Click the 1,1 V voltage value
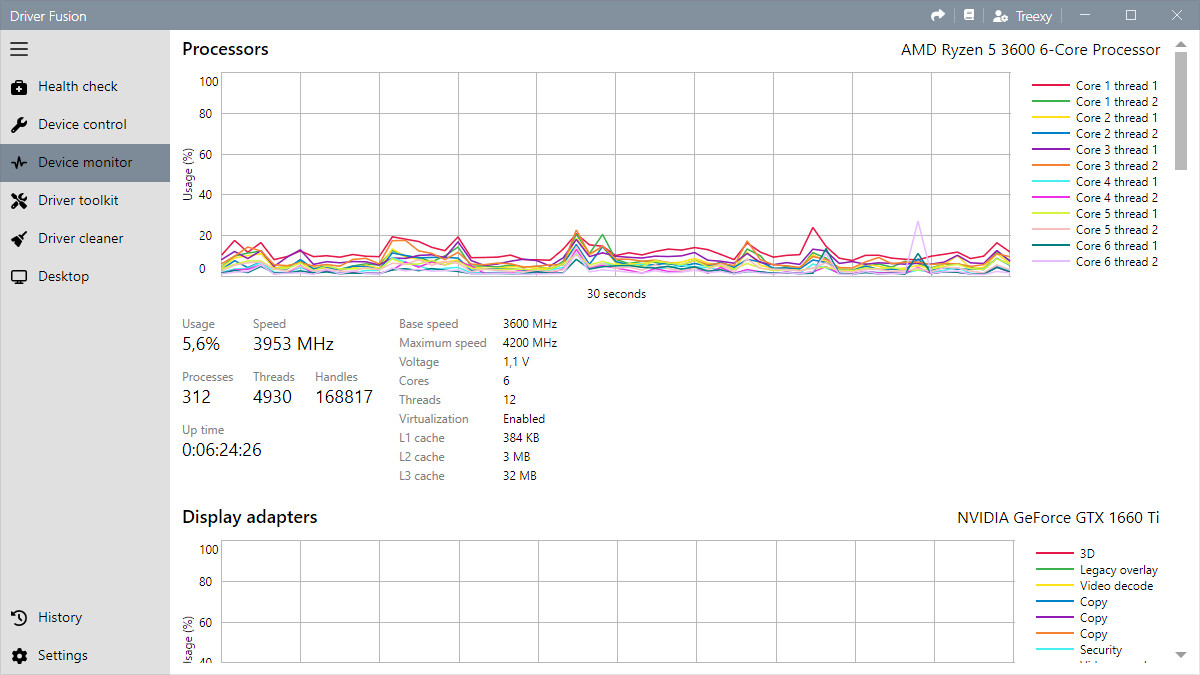Image resolution: width=1200 pixels, height=675 pixels. [x=516, y=362]
